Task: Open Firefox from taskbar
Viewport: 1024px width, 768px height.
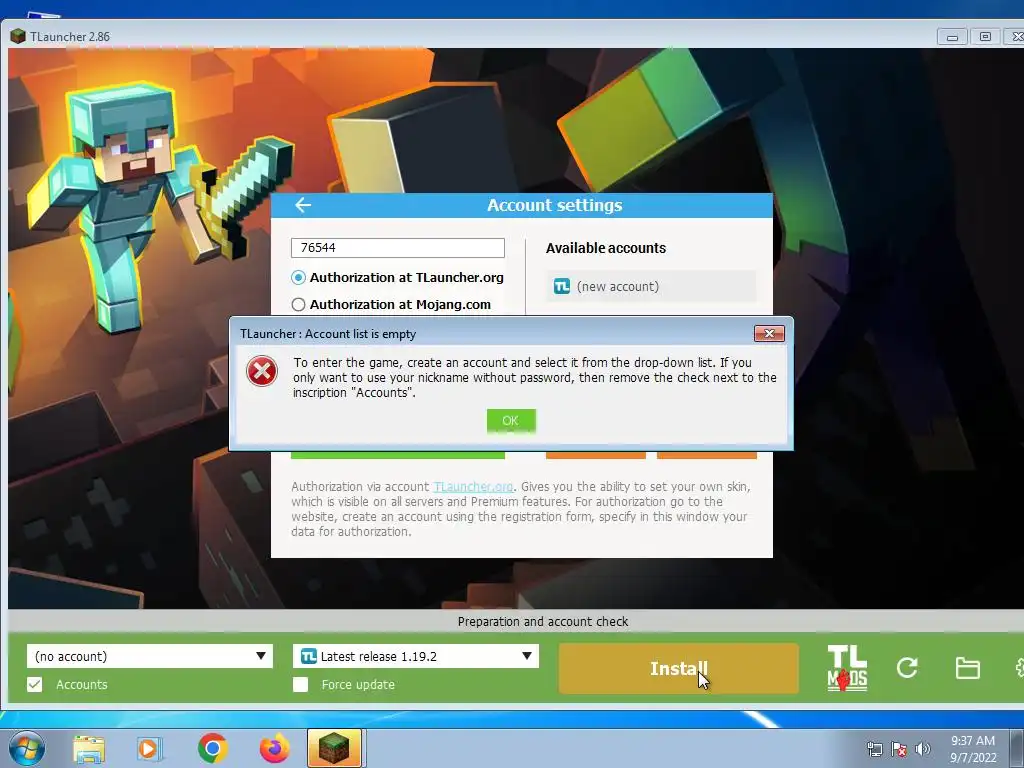Action: (274, 748)
